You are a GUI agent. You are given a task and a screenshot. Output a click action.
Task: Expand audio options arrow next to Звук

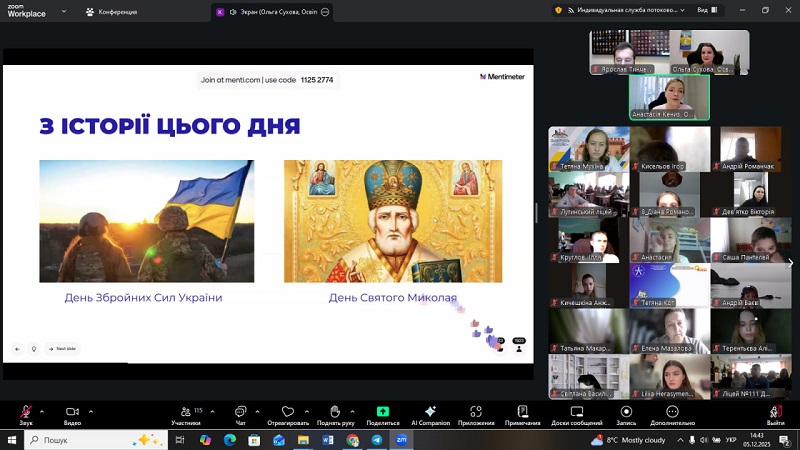click(44, 410)
